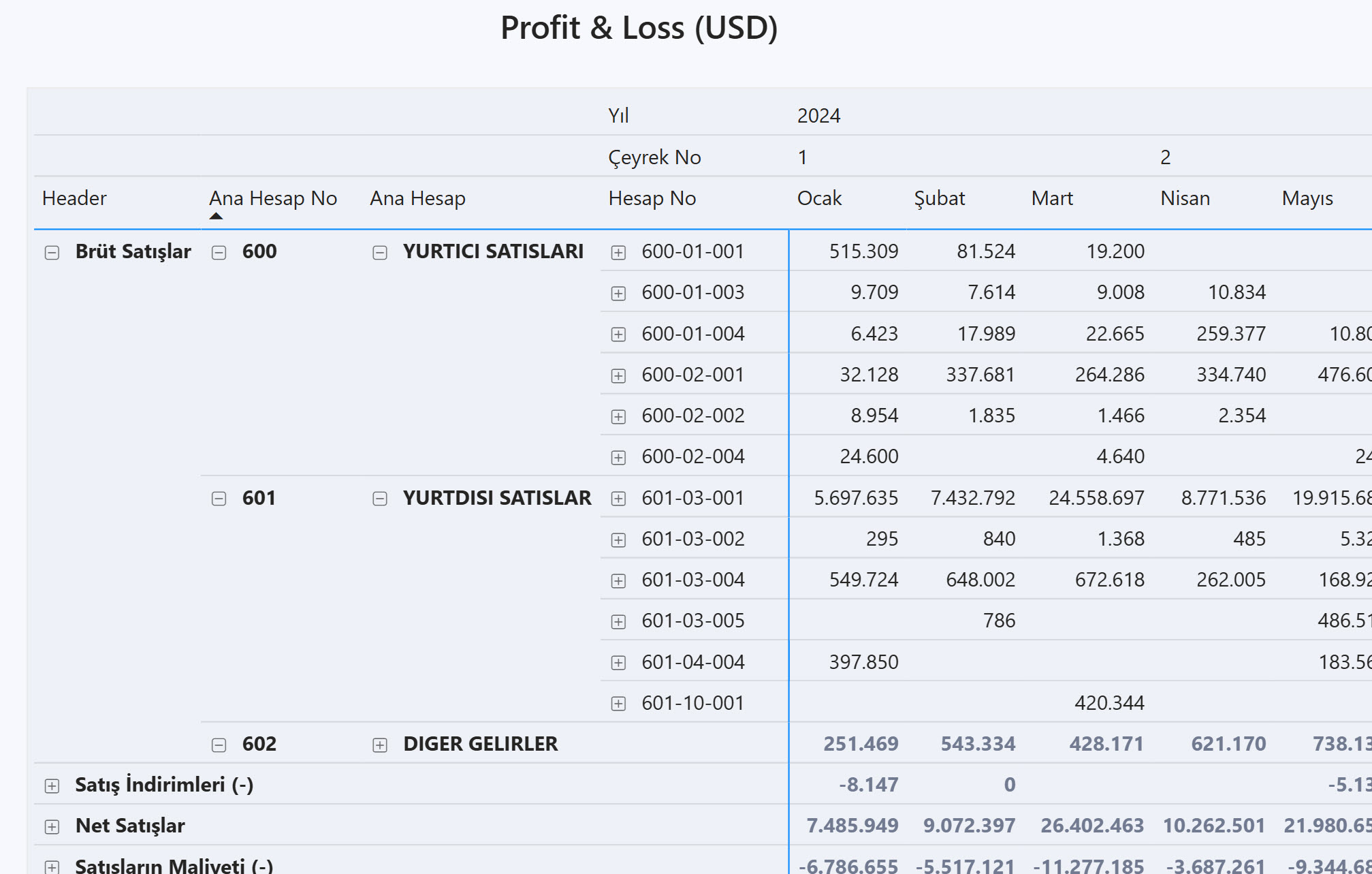Select Şubat value 81.524
The height and width of the screenshot is (874, 1372).
986,251
